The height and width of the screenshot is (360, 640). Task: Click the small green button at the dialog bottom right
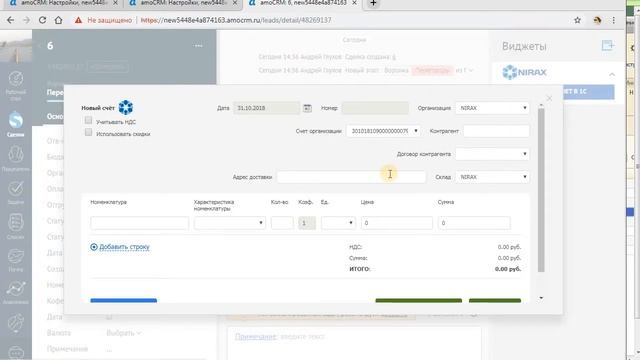pos(495,301)
